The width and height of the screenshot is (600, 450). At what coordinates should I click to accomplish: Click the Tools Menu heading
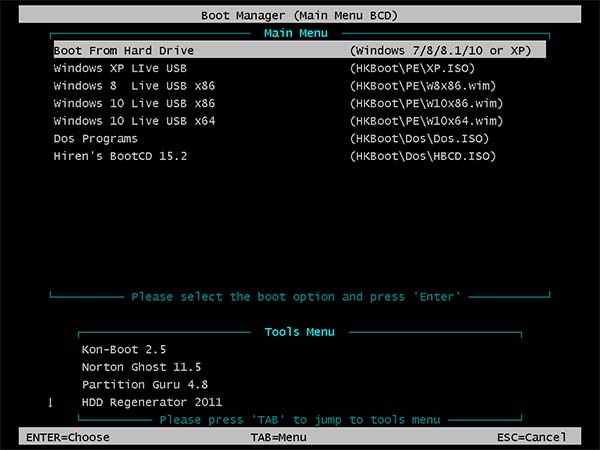(x=300, y=332)
